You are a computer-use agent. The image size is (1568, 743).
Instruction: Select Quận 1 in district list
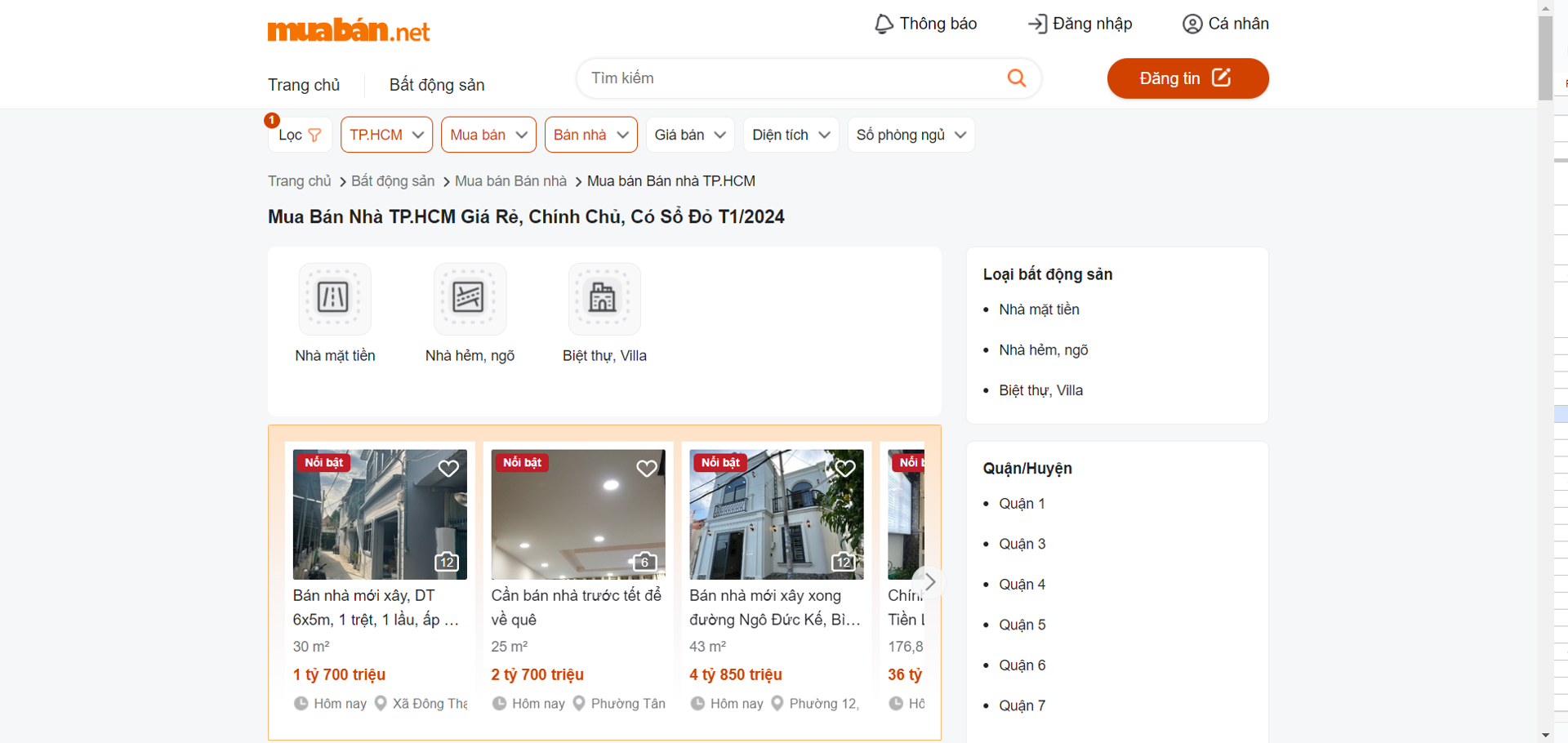(1022, 504)
